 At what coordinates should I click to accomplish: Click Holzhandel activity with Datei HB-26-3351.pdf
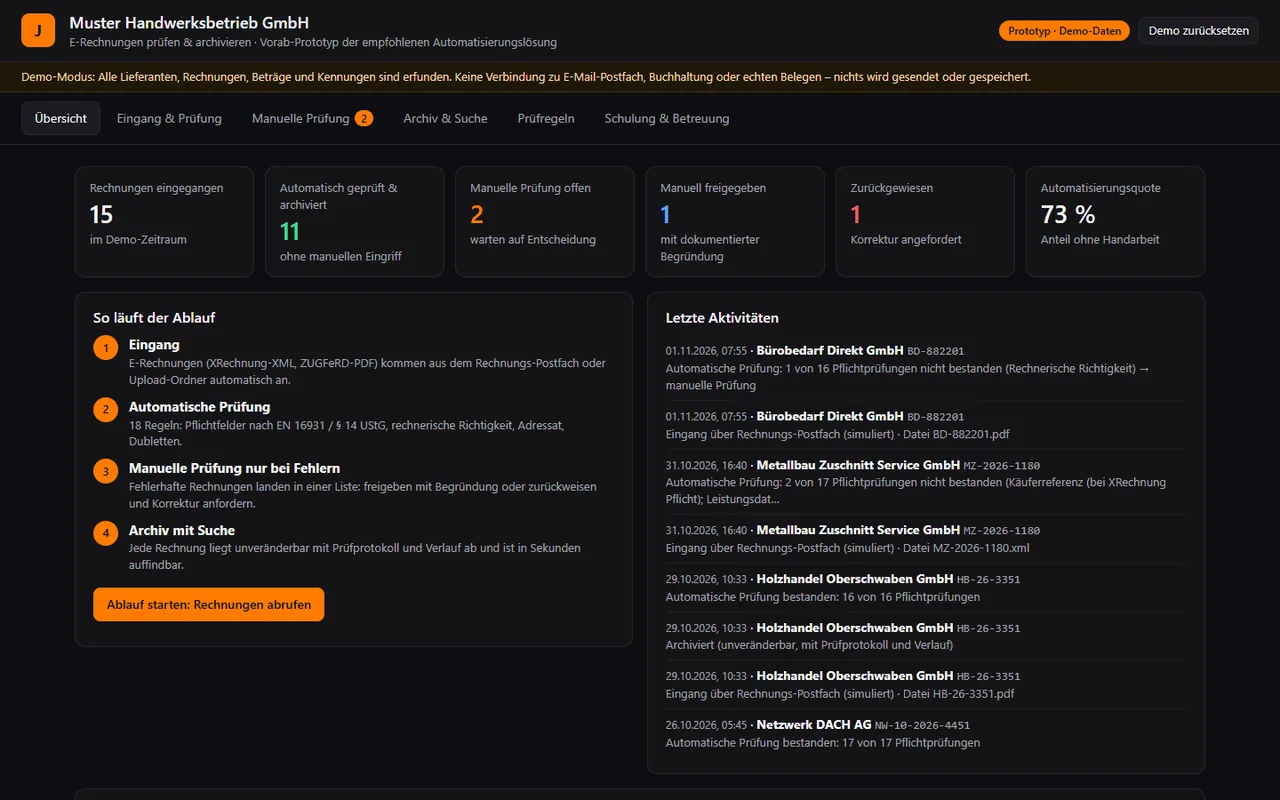(926, 685)
